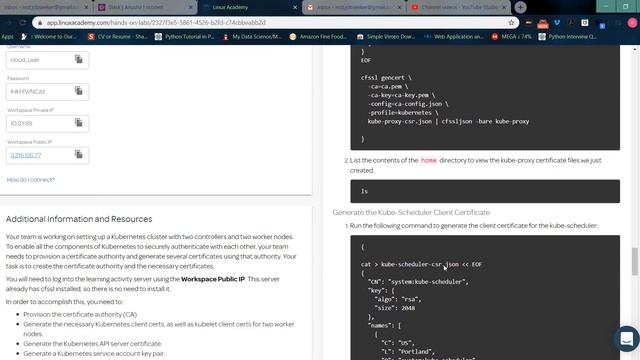Open a new browser tab
The width and height of the screenshot is (640, 360).
[x=520, y=7]
